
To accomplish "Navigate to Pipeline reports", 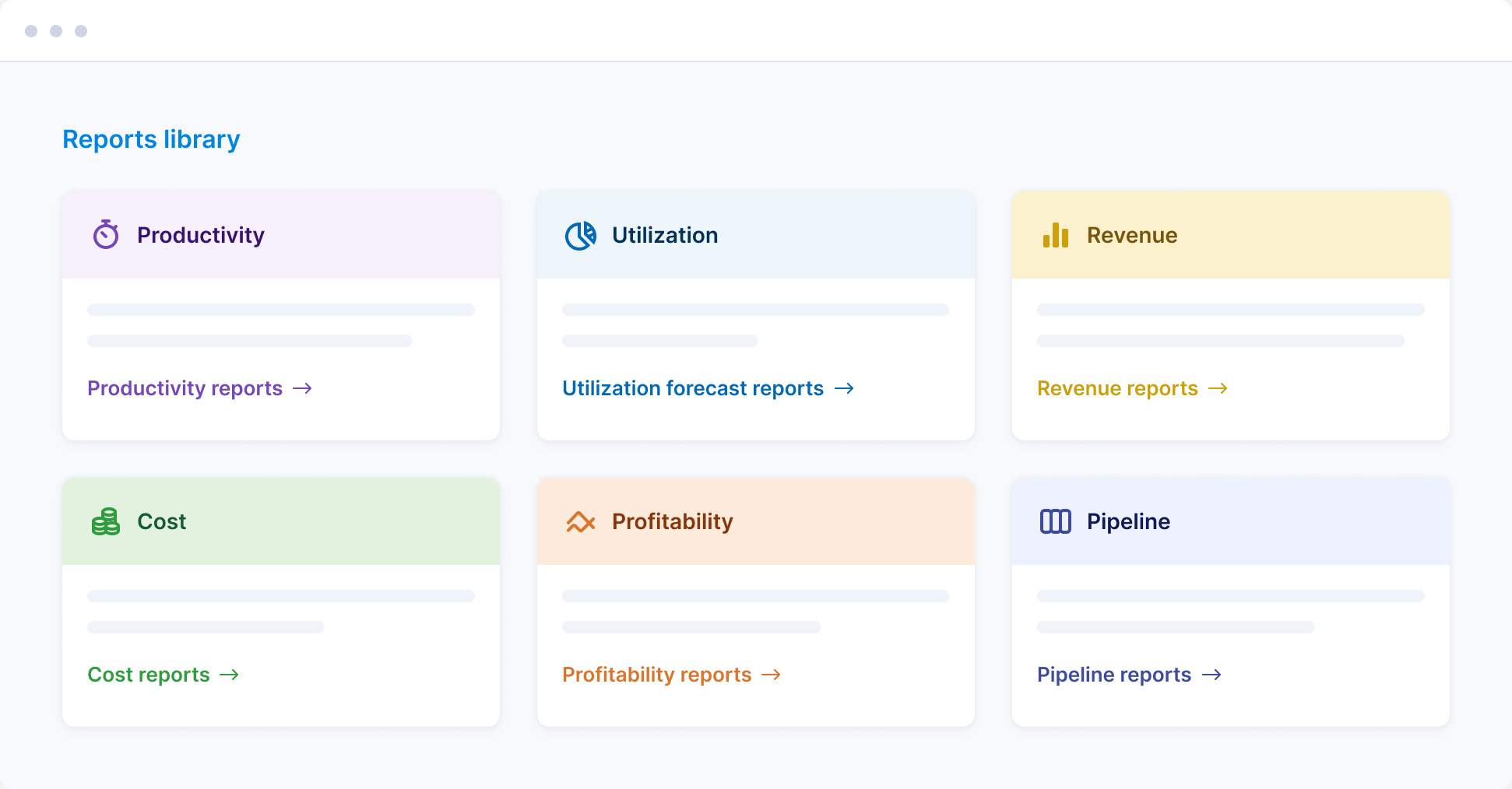I will [x=1114, y=675].
